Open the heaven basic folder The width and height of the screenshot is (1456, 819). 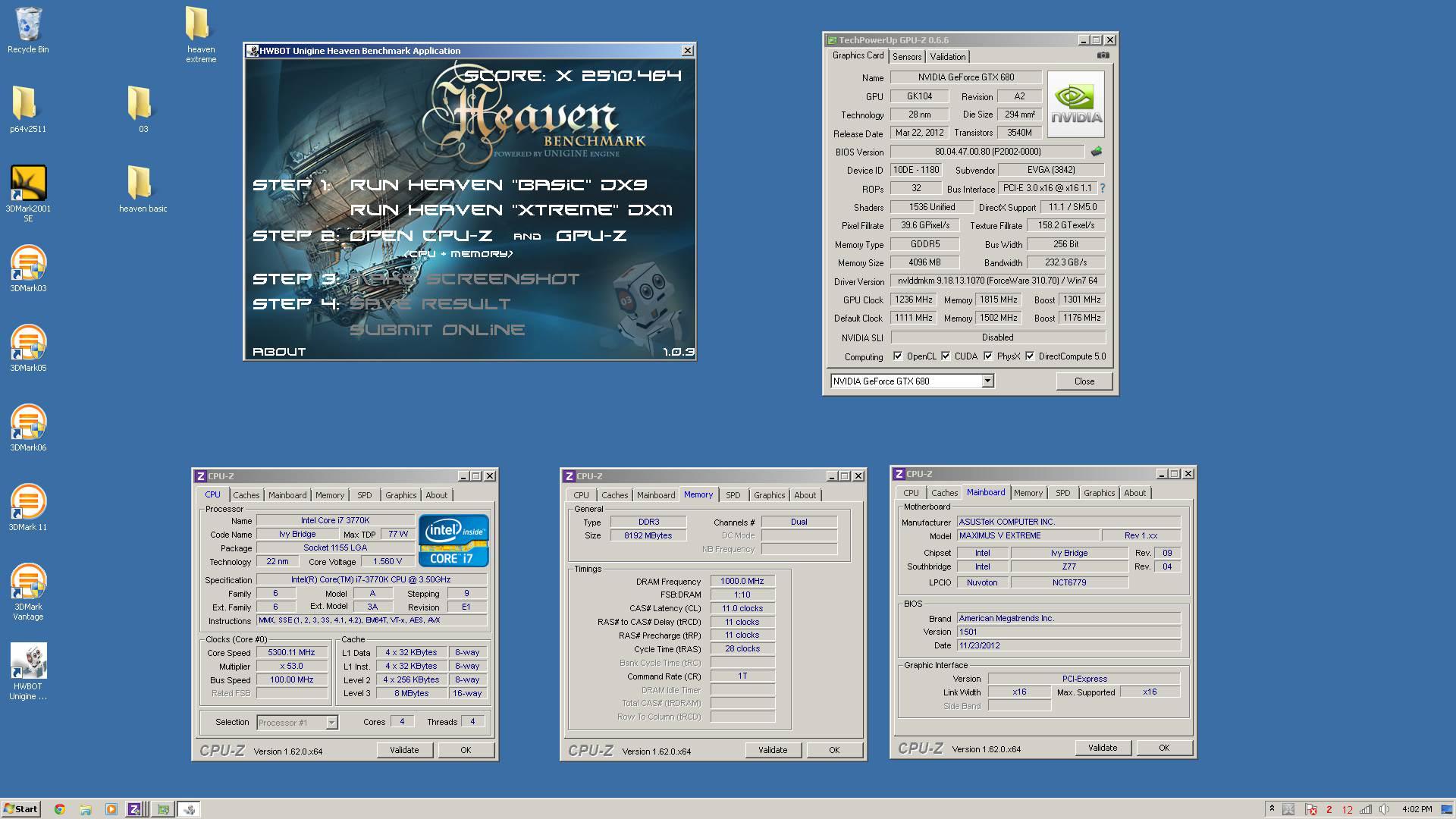143,190
